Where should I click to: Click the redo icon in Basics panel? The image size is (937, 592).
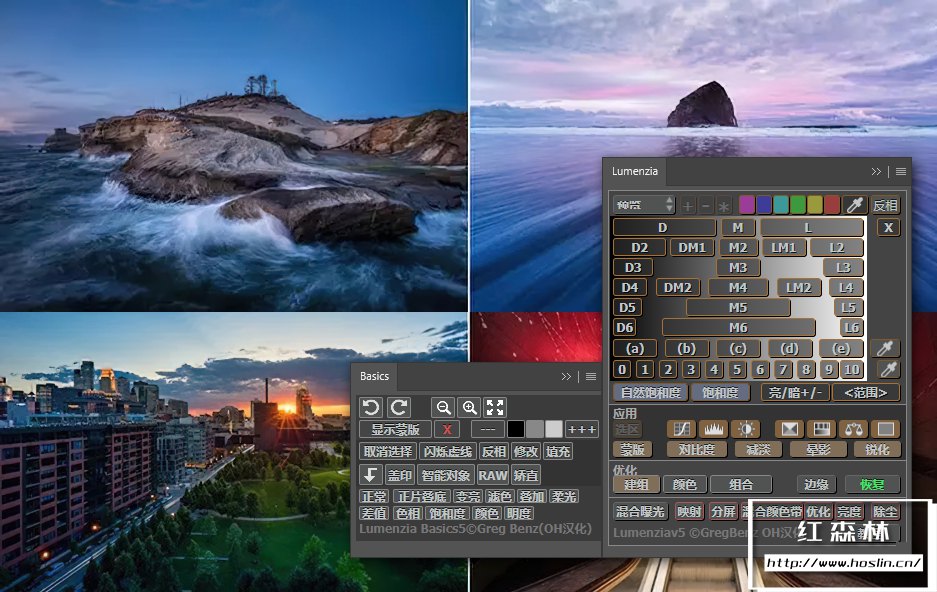coord(399,407)
